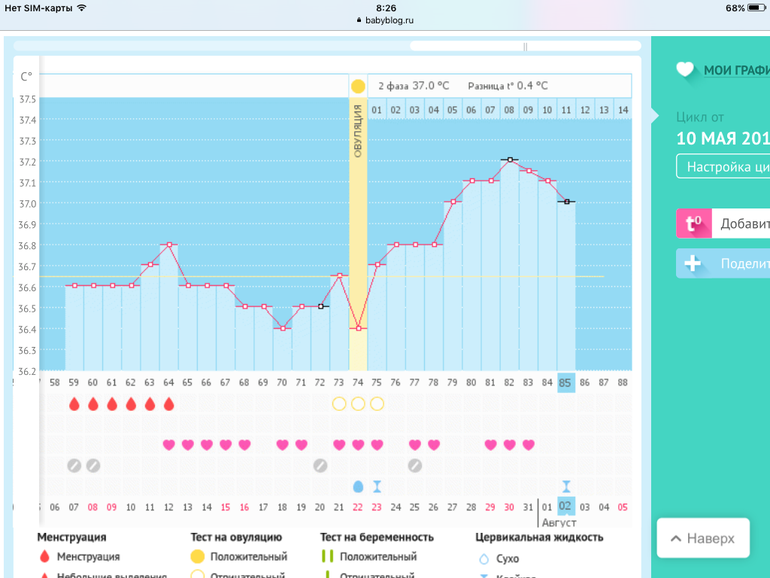Click the highlighted date 02 in August

coord(566,507)
